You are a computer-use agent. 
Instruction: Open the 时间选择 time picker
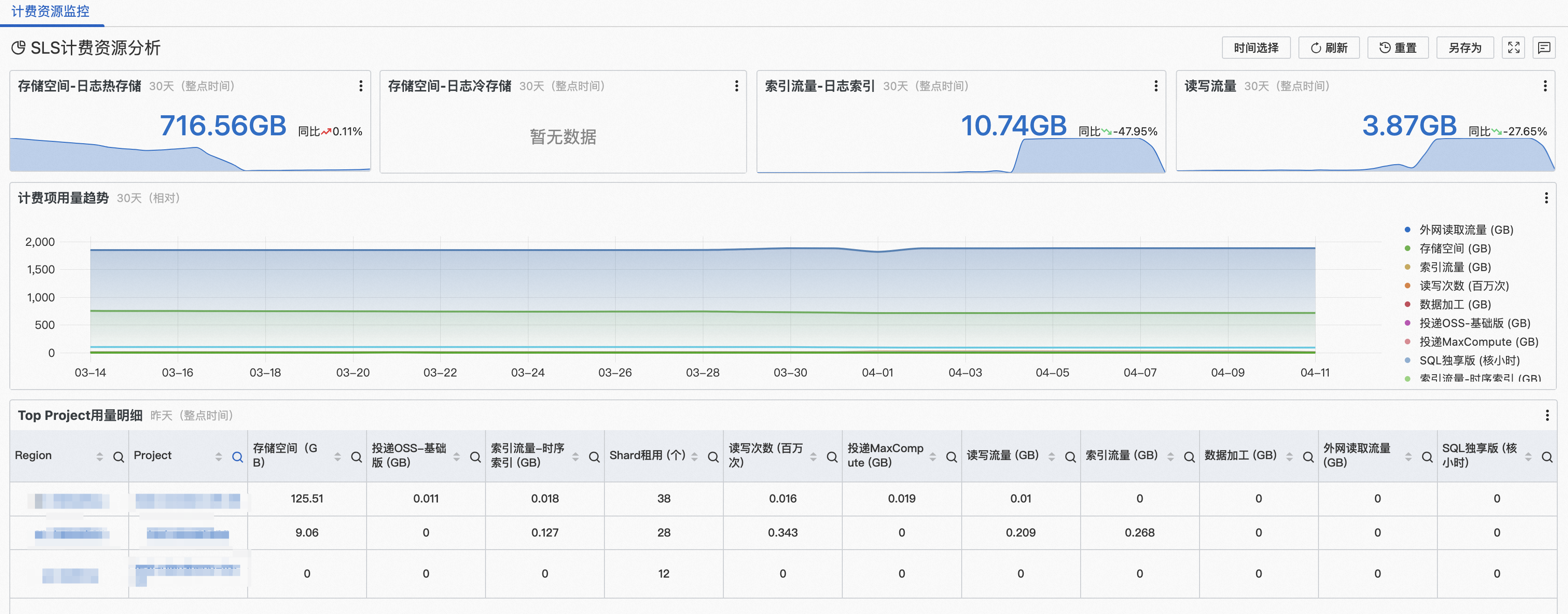coord(1256,48)
